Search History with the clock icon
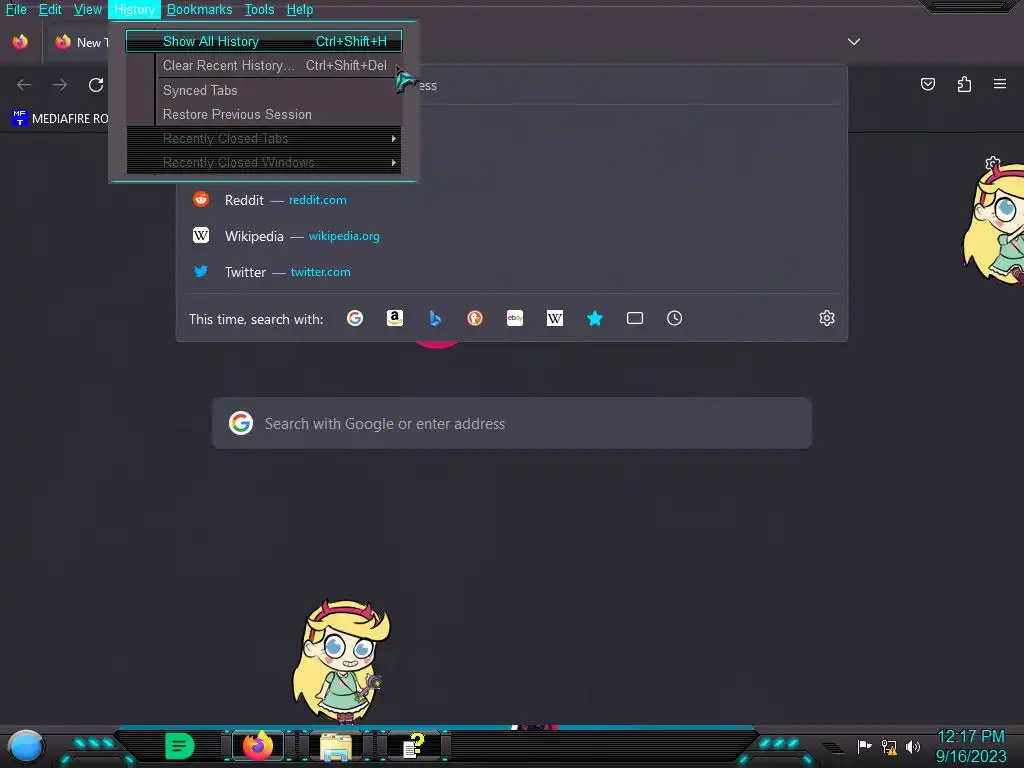 click(675, 318)
